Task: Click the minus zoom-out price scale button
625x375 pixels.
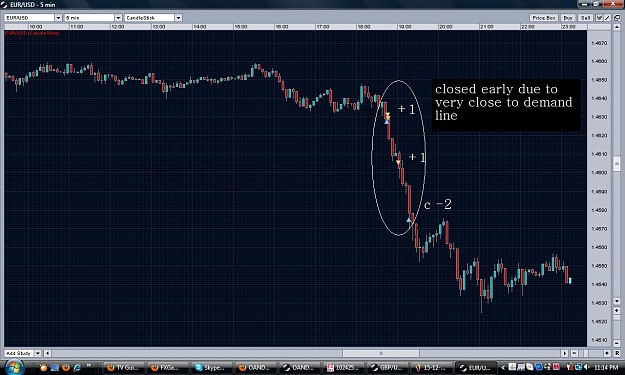Action: pos(617,344)
